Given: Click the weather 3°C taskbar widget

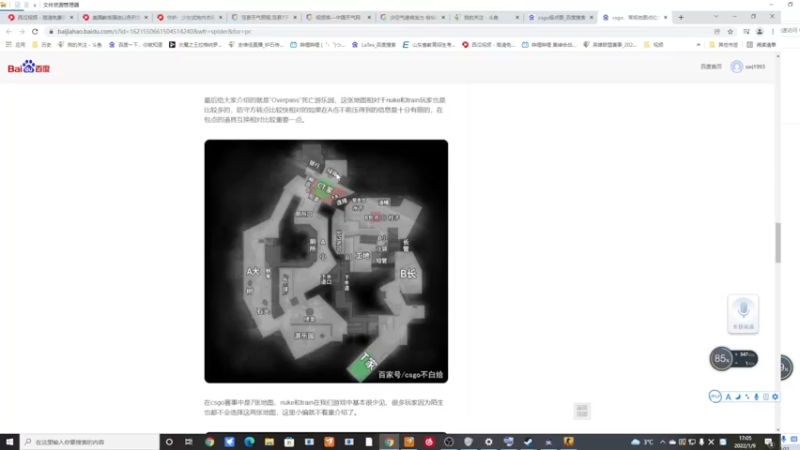Looking at the screenshot, I should [642, 442].
